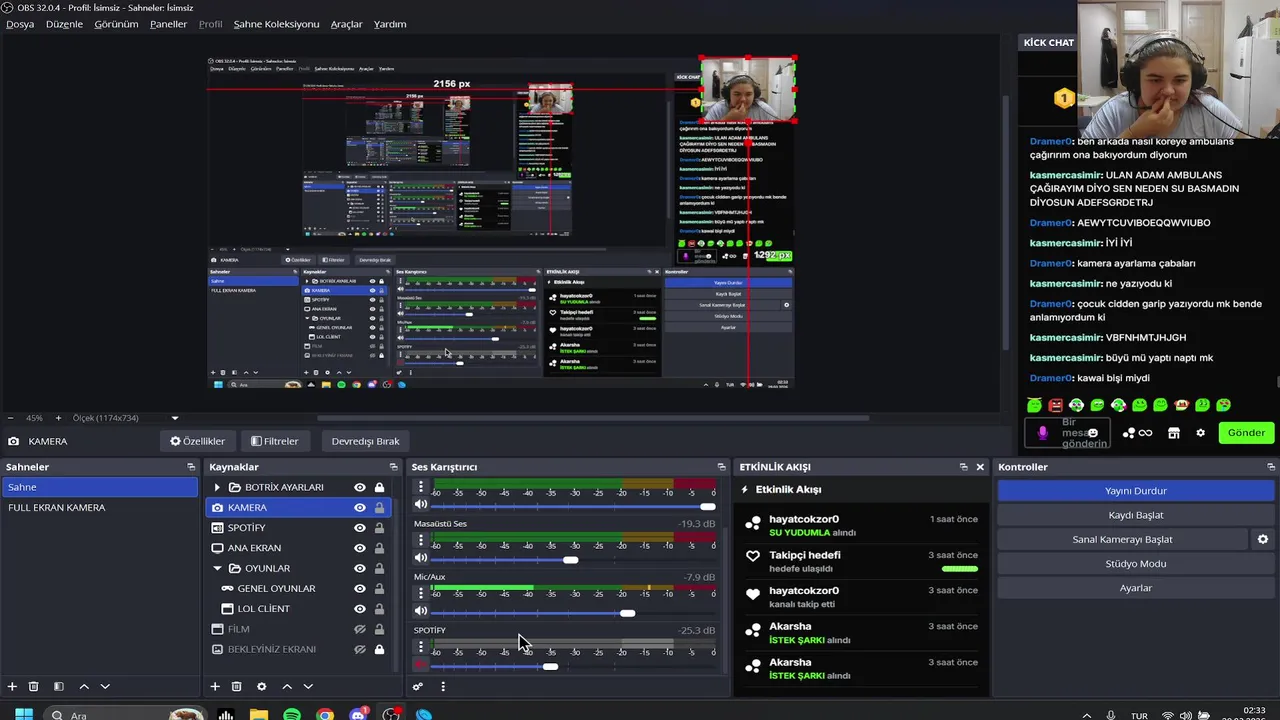
Task: Open the Sahne Koleksiyonu menu
Action: coord(276,24)
